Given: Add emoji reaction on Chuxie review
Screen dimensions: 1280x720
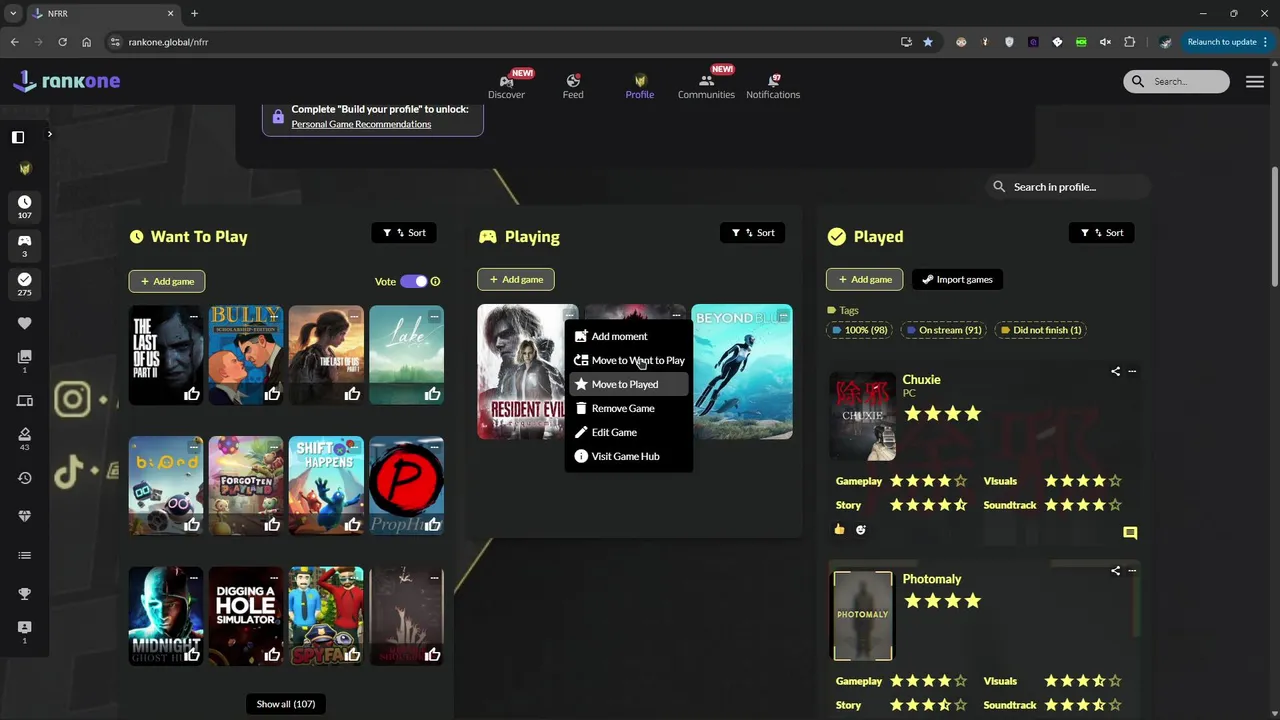Looking at the screenshot, I should (861, 529).
